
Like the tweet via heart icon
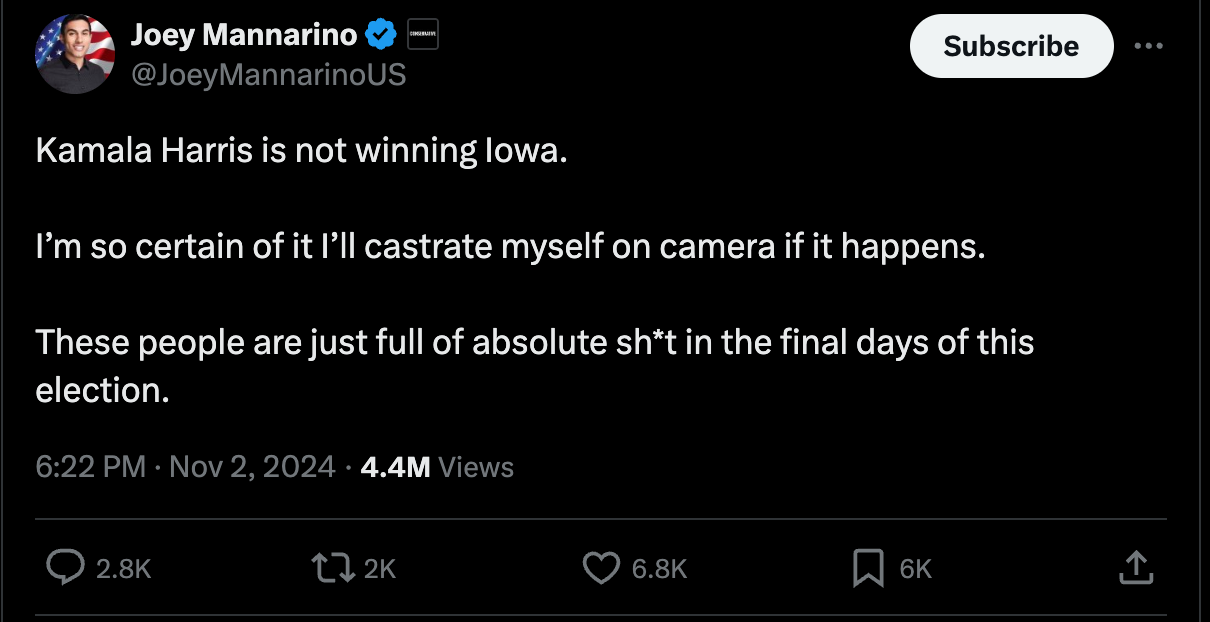click(x=600, y=568)
